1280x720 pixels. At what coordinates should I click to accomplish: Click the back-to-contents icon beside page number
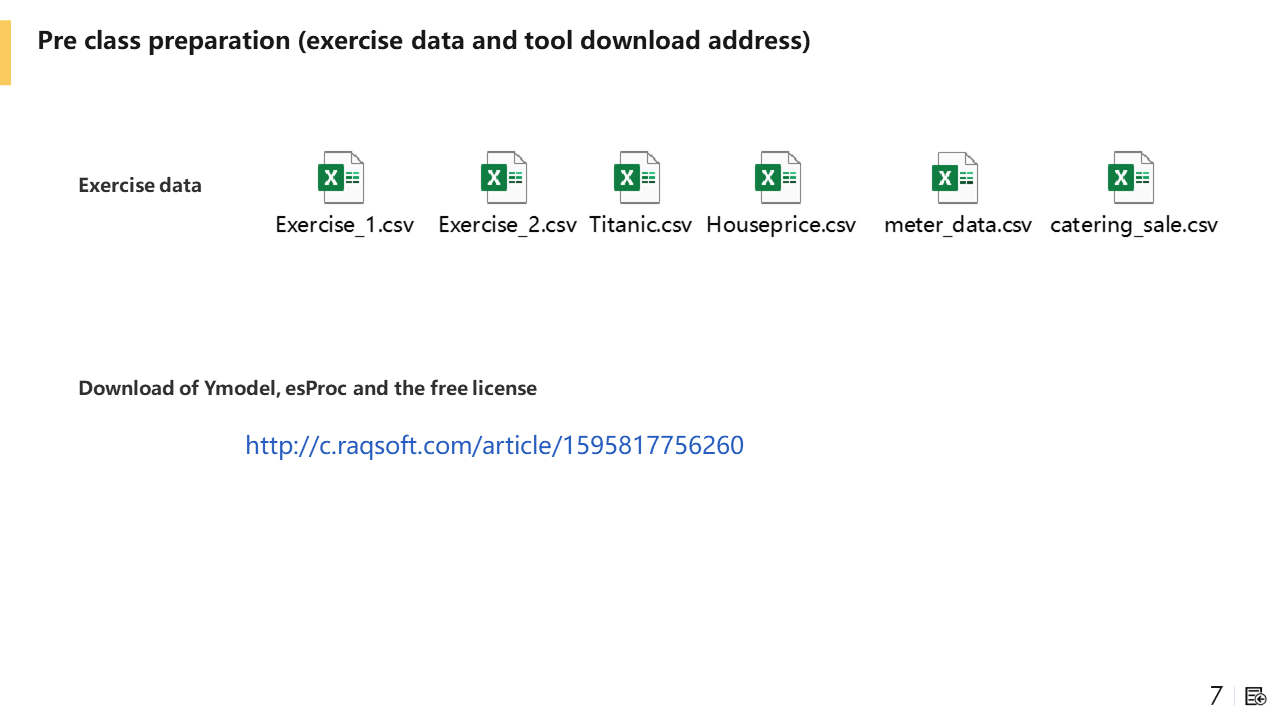[1256, 696]
